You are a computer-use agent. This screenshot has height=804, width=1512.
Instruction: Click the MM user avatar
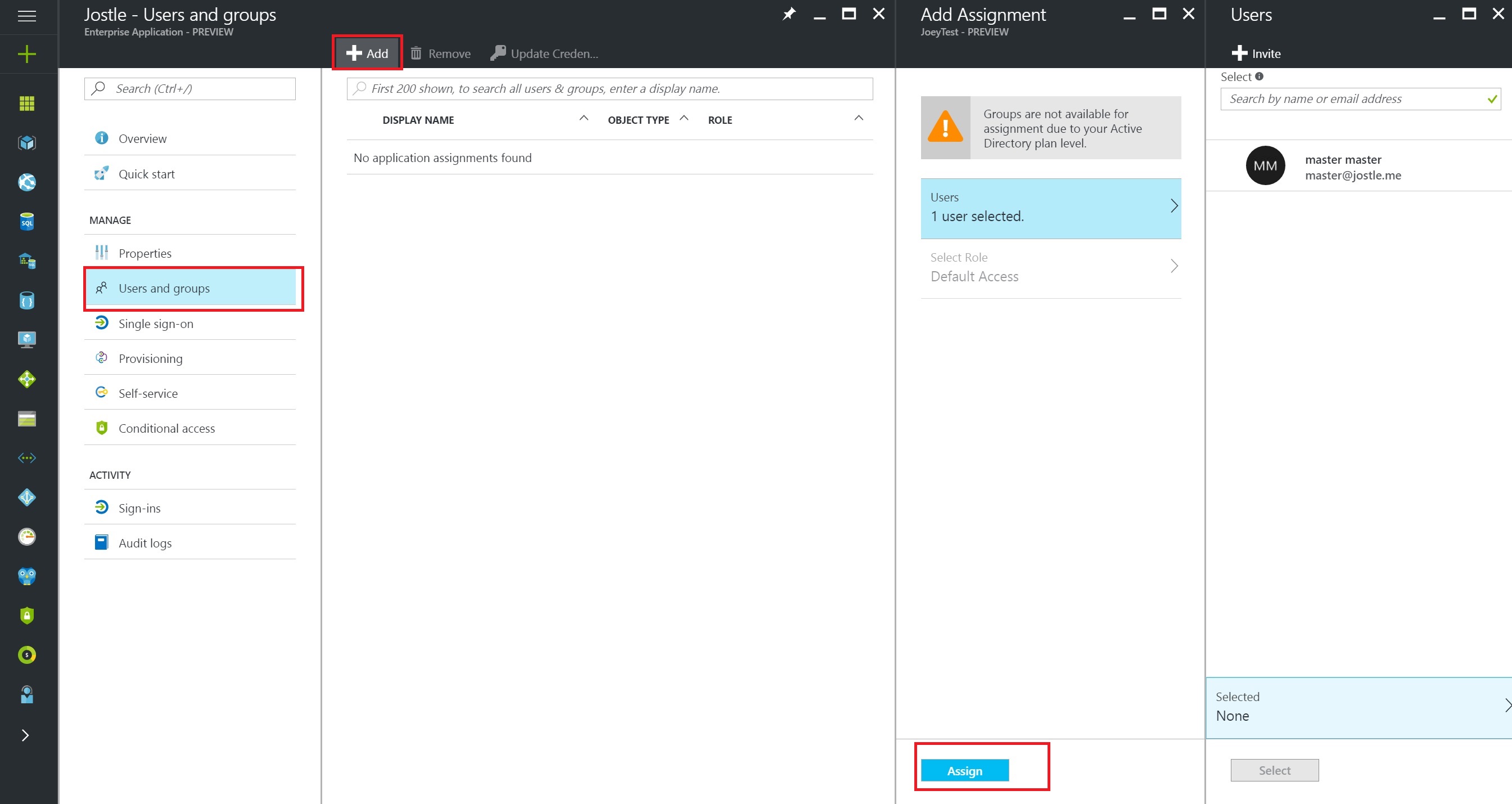click(x=1266, y=165)
